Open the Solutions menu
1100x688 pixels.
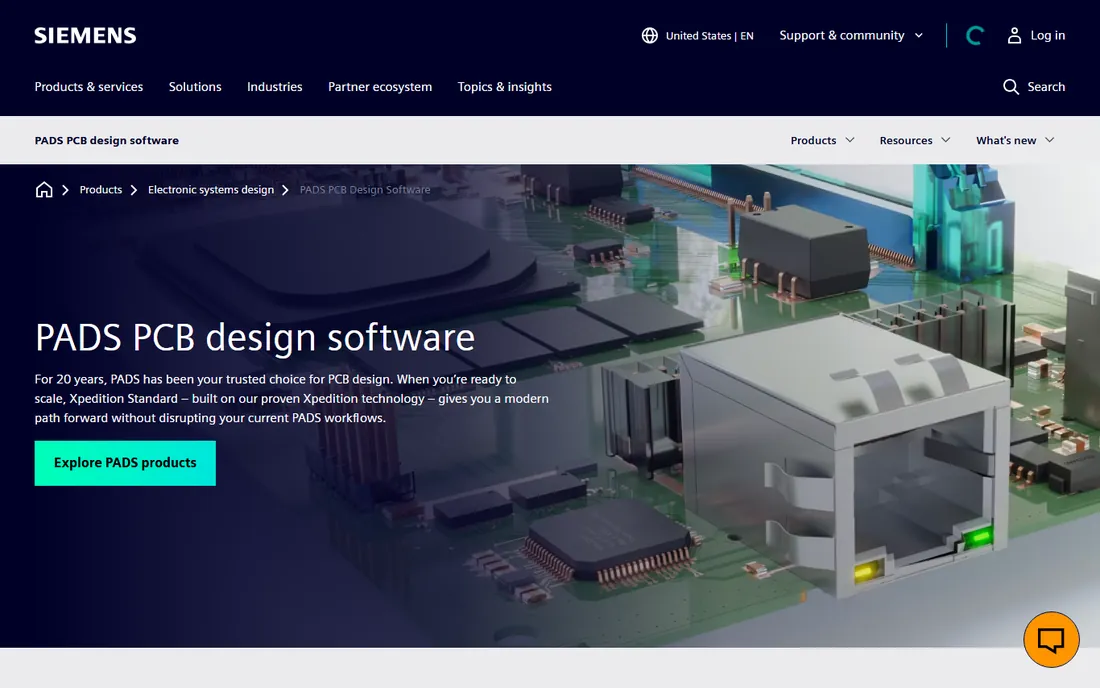[x=195, y=87]
